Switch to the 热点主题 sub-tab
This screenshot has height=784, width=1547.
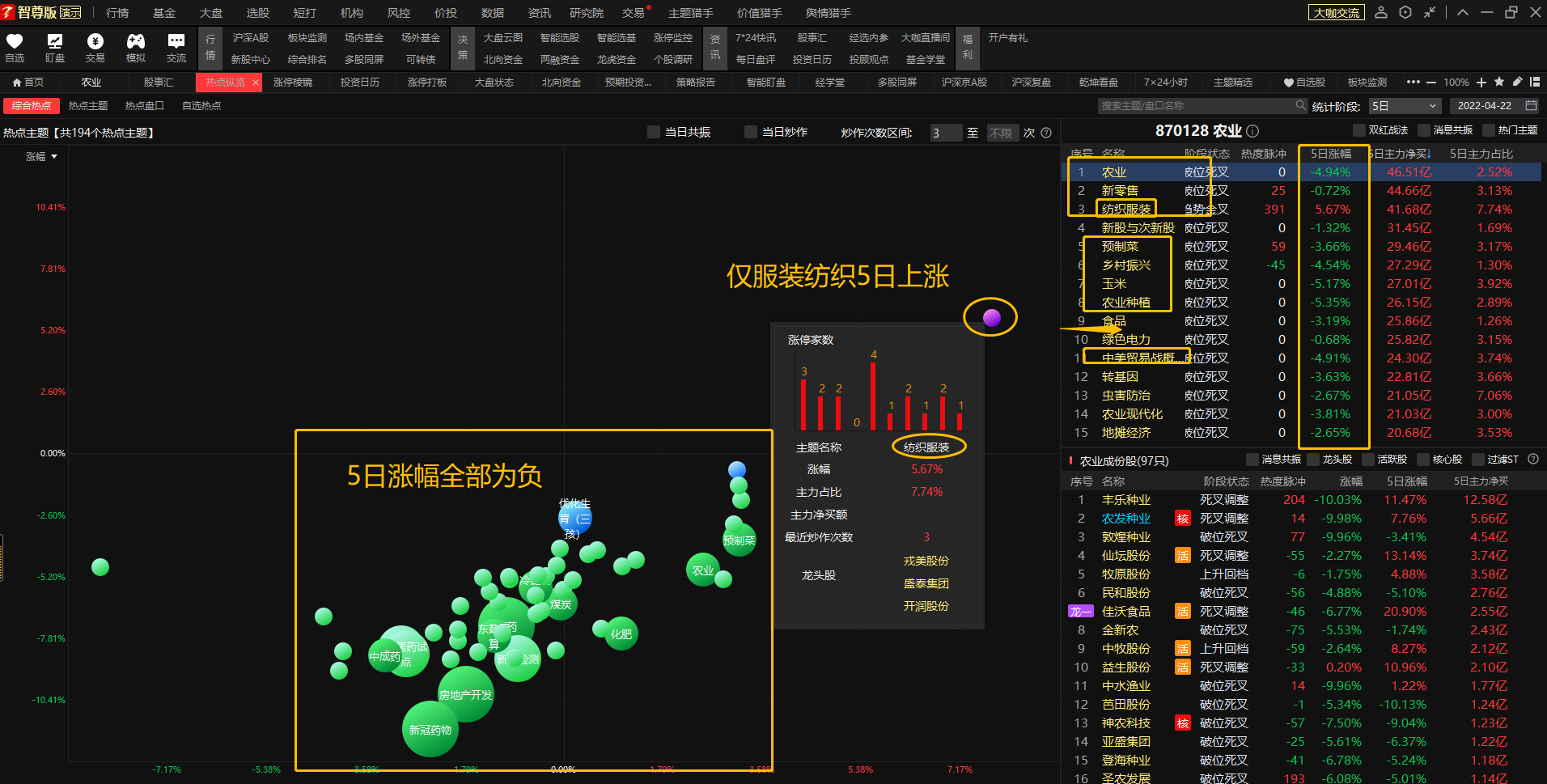[88, 106]
